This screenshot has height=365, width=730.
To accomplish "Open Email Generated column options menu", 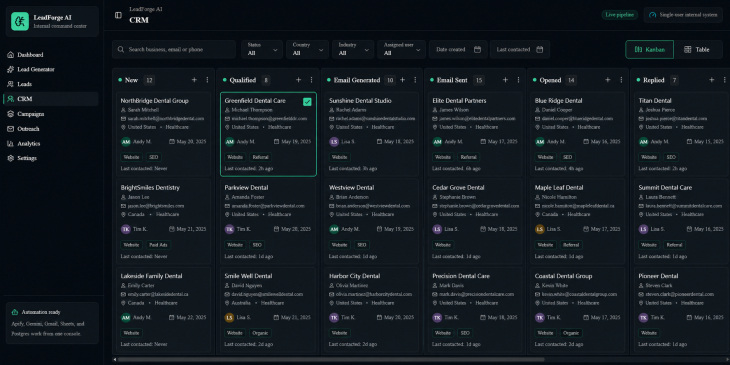I will [415, 80].
